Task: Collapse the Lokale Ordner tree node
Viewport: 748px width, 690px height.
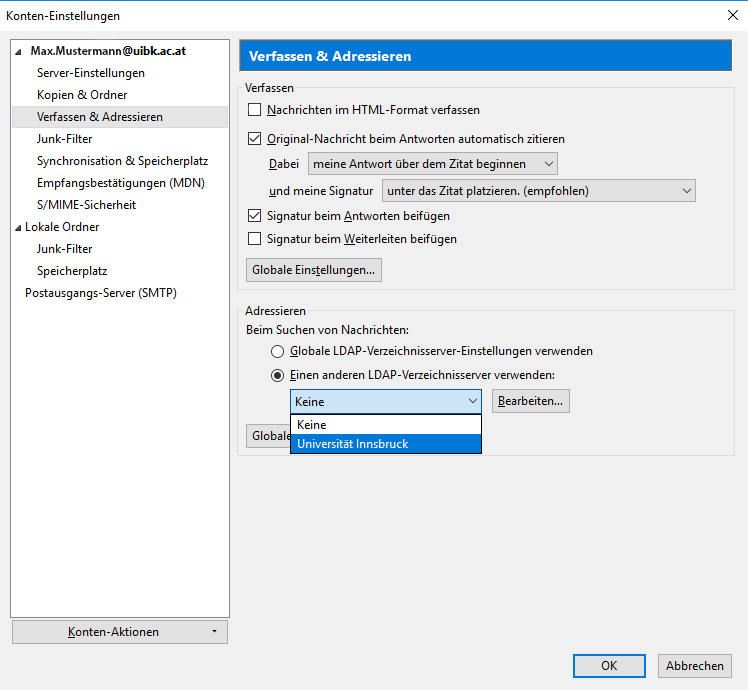Action: click(18, 227)
